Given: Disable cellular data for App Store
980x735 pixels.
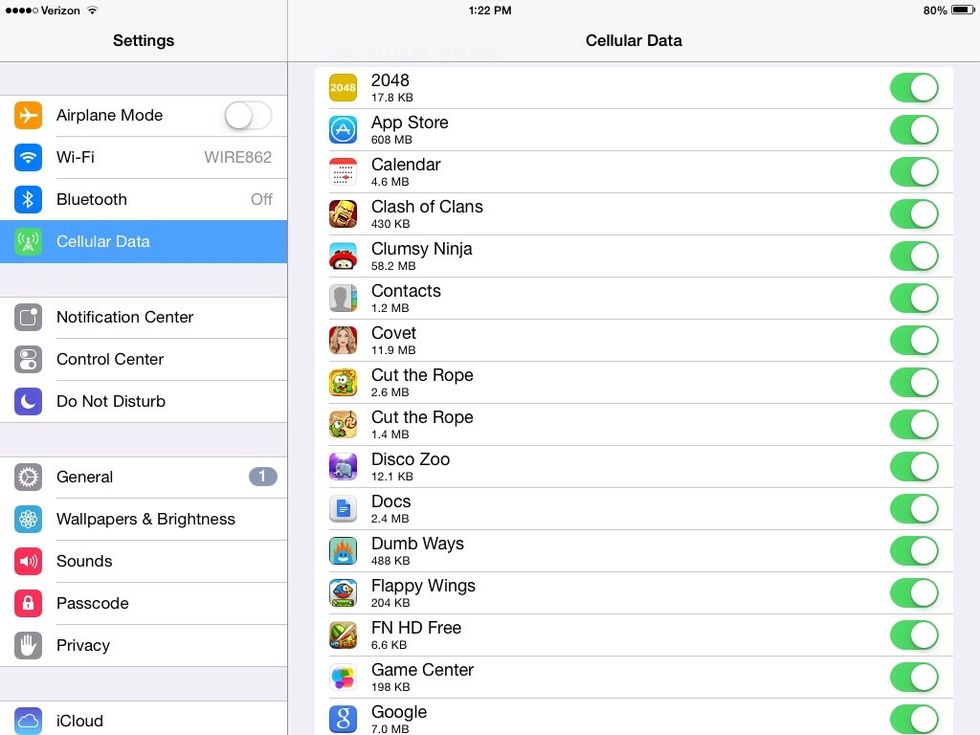Looking at the screenshot, I should (x=914, y=129).
